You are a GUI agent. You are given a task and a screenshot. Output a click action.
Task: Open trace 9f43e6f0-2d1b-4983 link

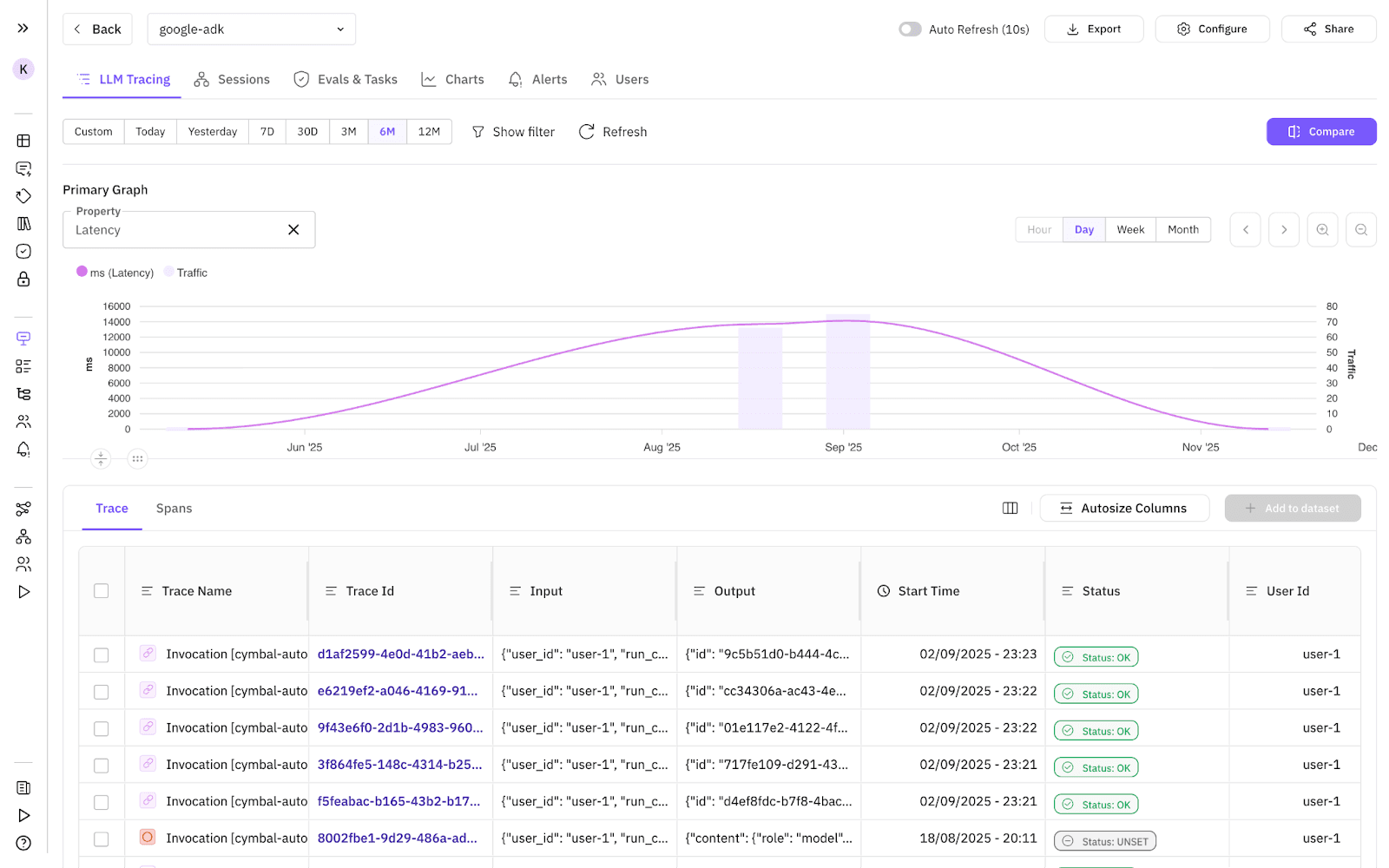(x=400, y=727)
